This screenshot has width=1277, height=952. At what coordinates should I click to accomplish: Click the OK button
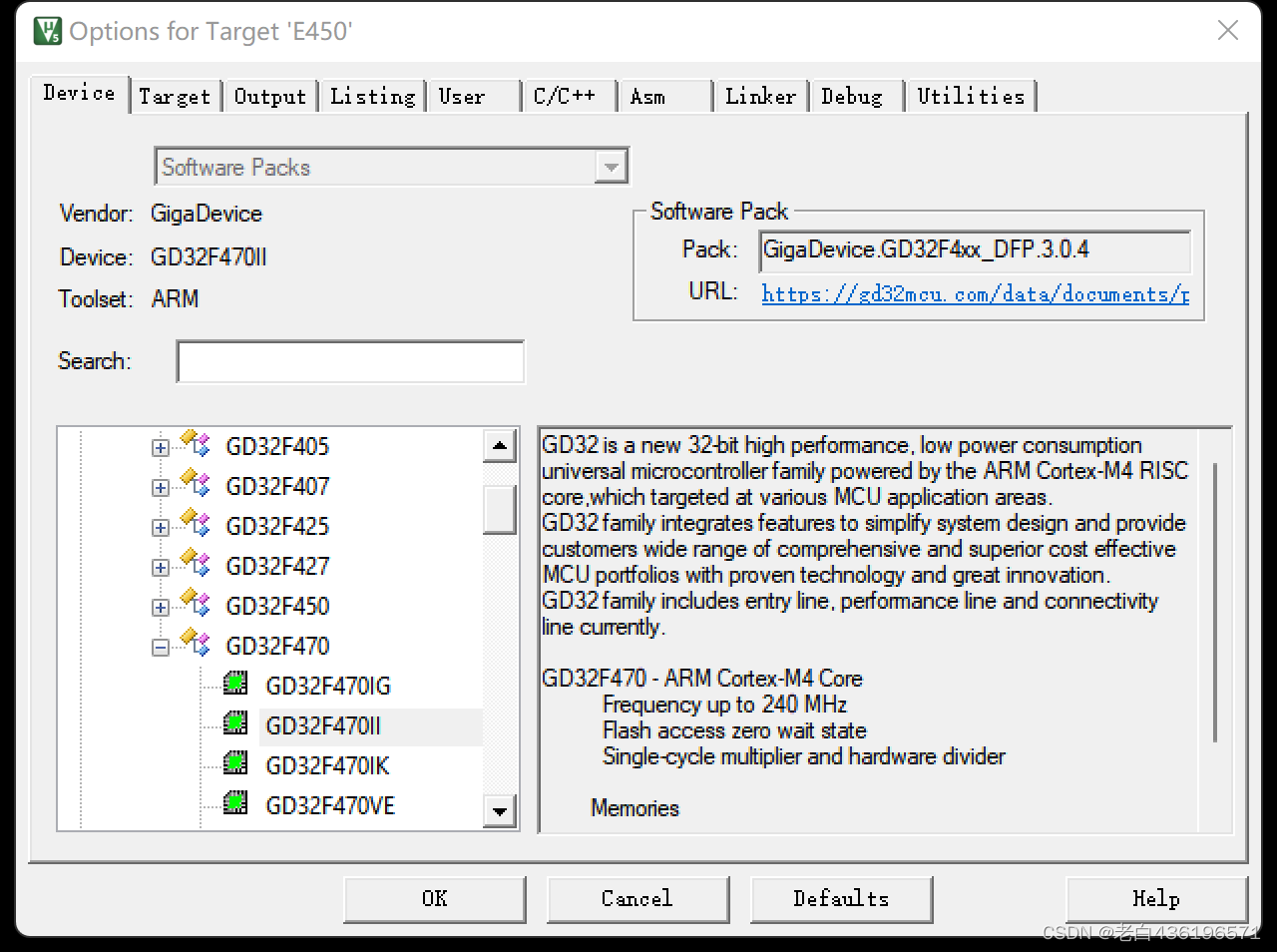point(435,899)
